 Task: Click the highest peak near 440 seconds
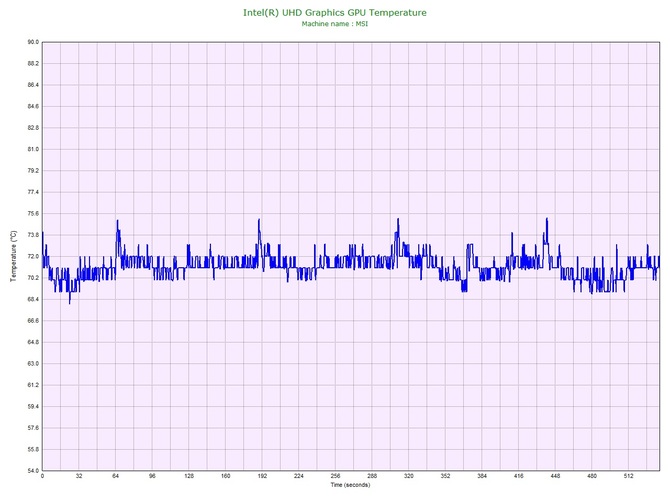click(547, 219)
